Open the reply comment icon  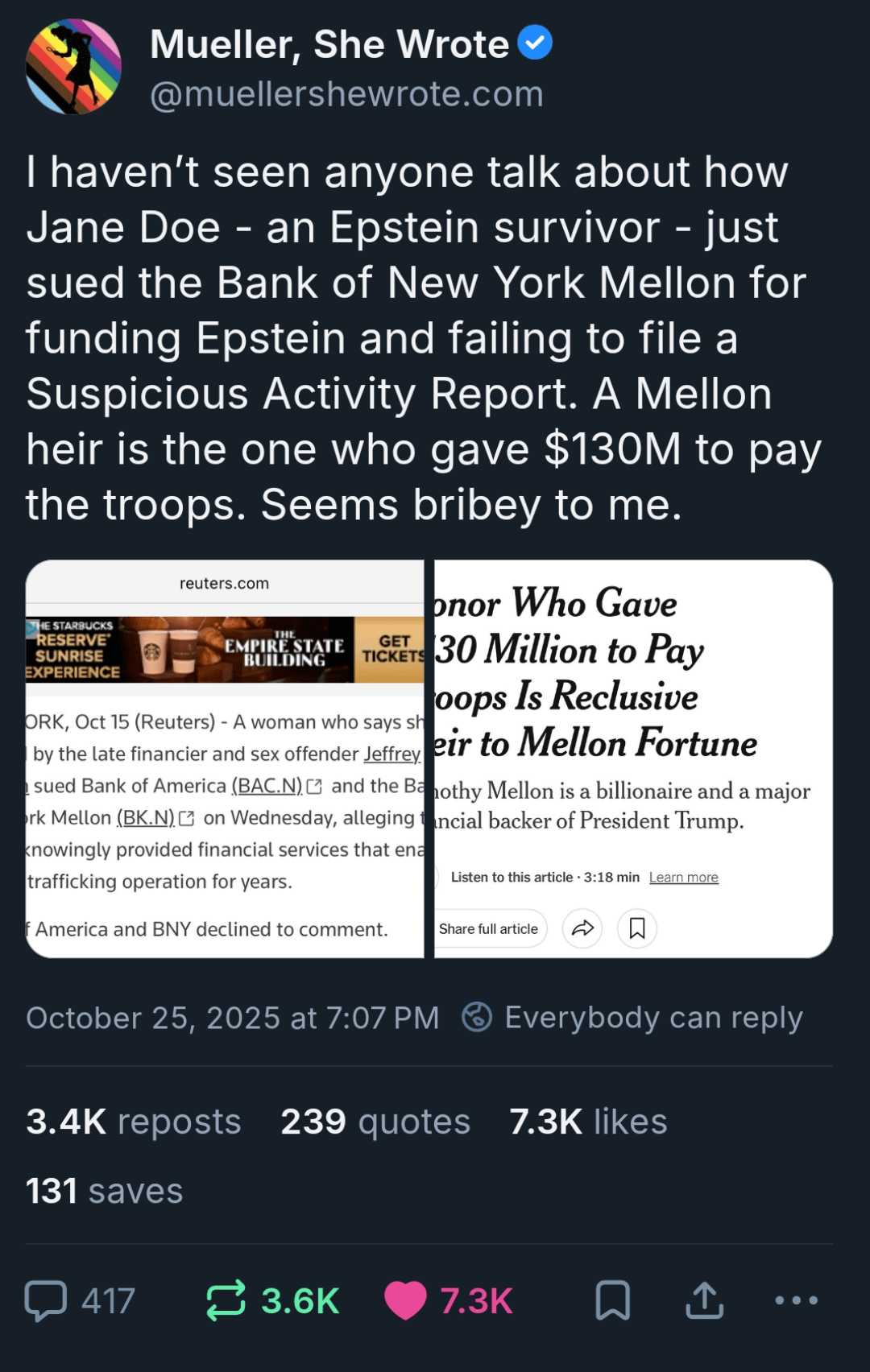(x=46, y=1300)
